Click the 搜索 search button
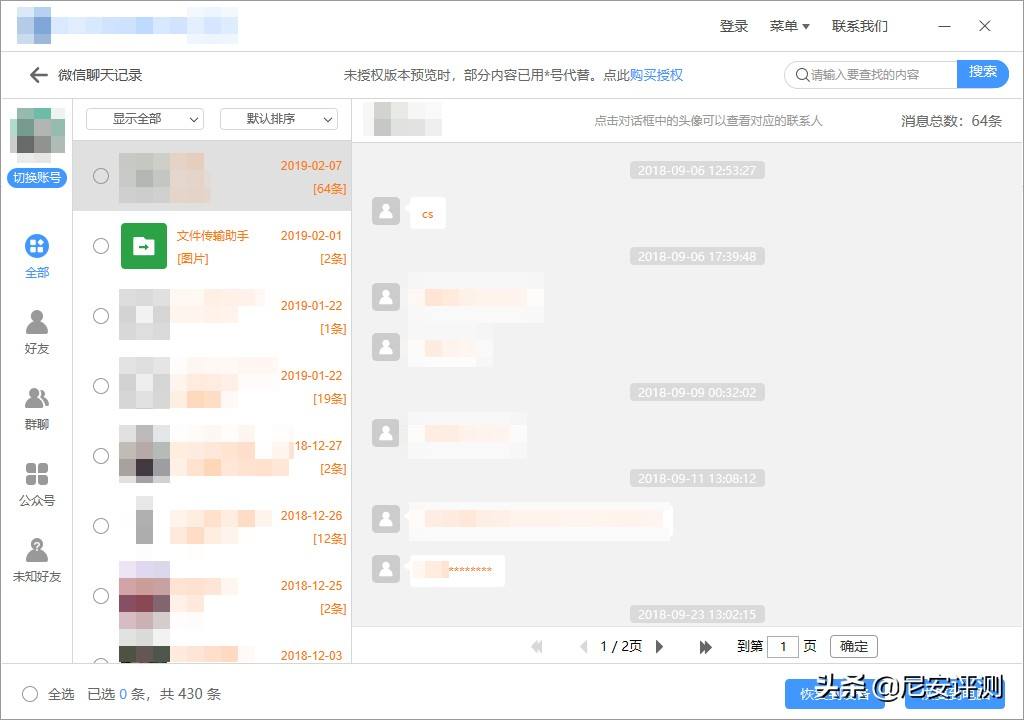 [982, 74]
